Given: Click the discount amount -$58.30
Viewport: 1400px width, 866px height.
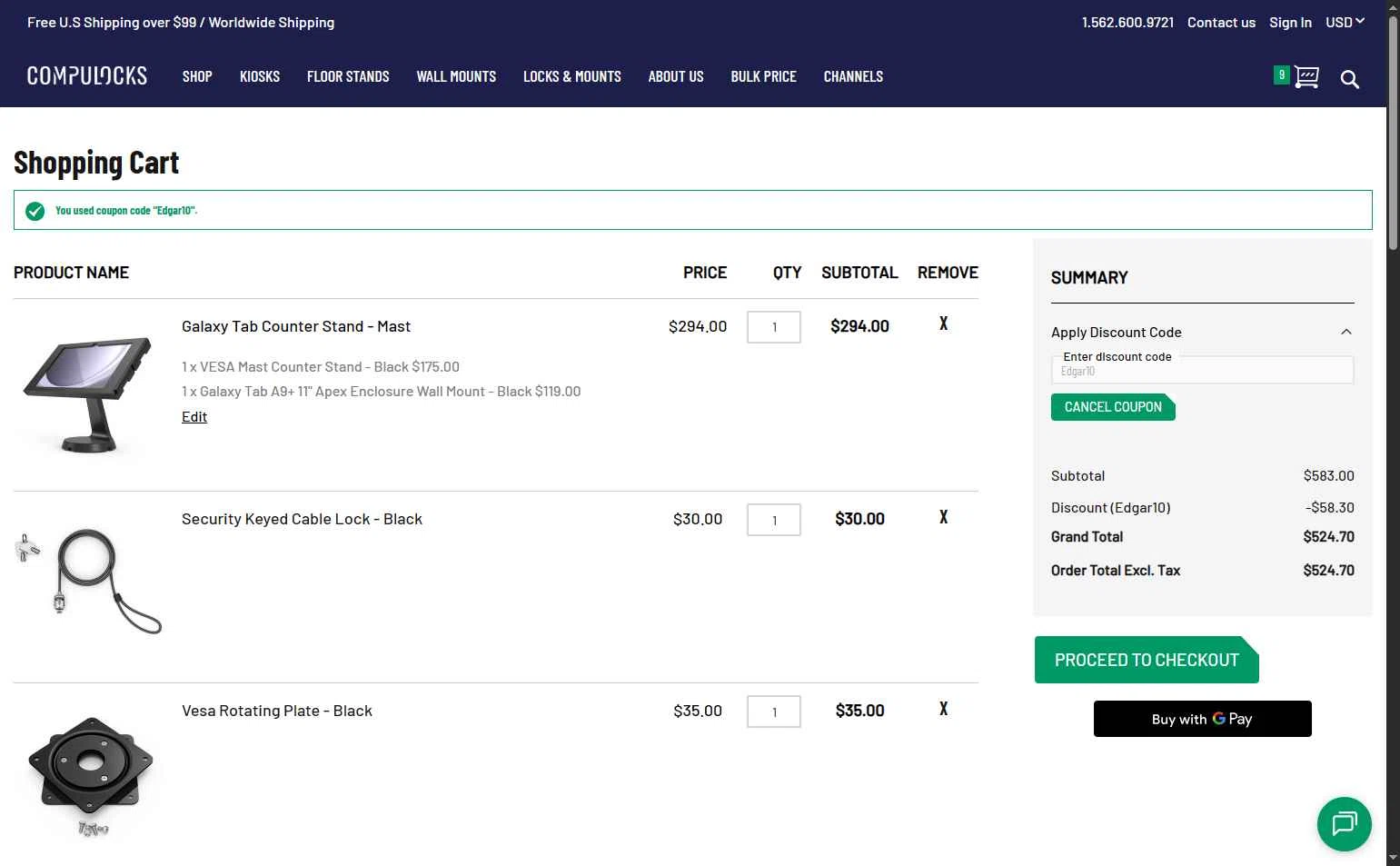Looking at the screenshot, I should [x=1330, y=508].
